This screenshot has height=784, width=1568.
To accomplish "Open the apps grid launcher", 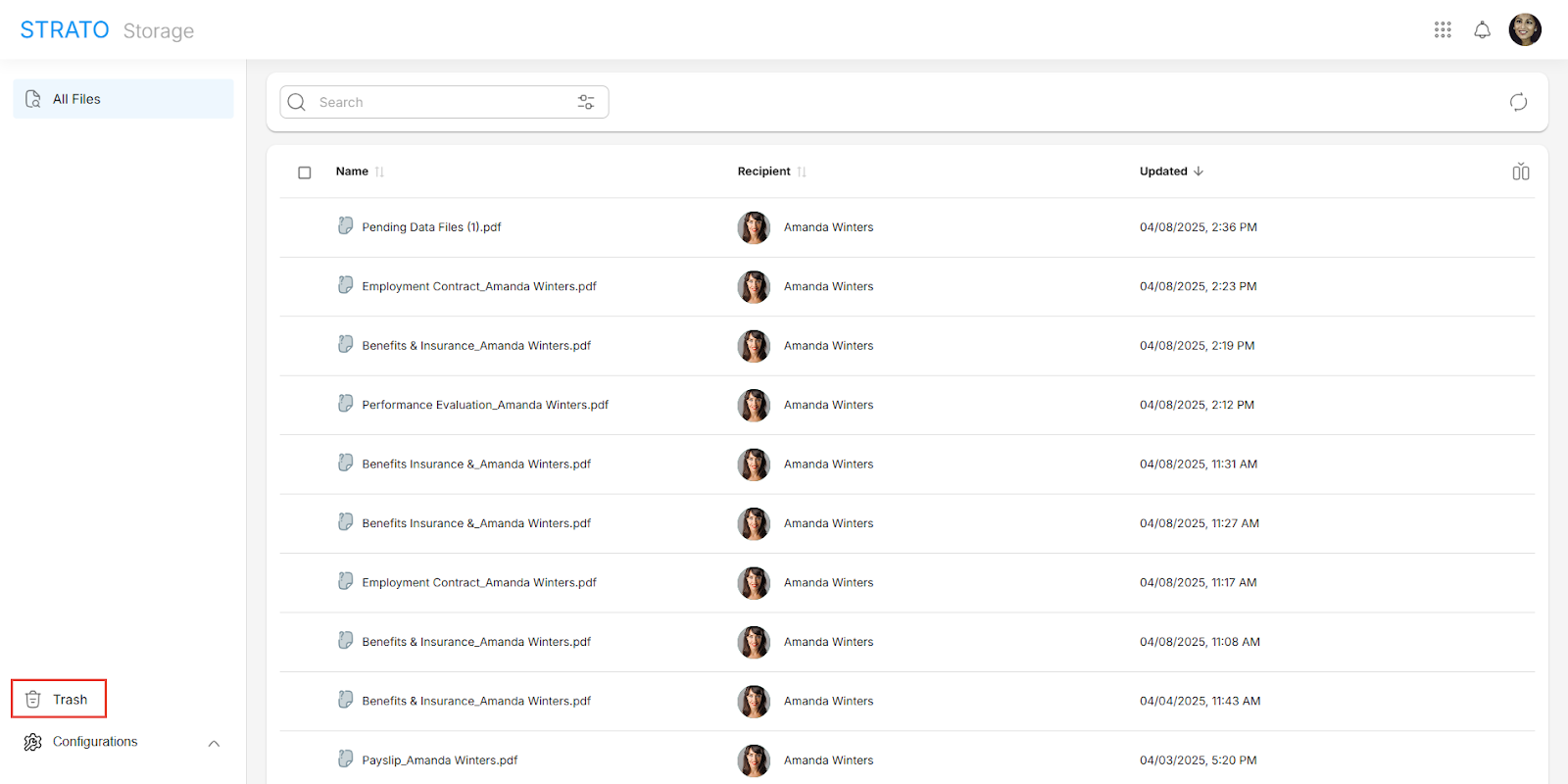I will tap(1443, 29).
